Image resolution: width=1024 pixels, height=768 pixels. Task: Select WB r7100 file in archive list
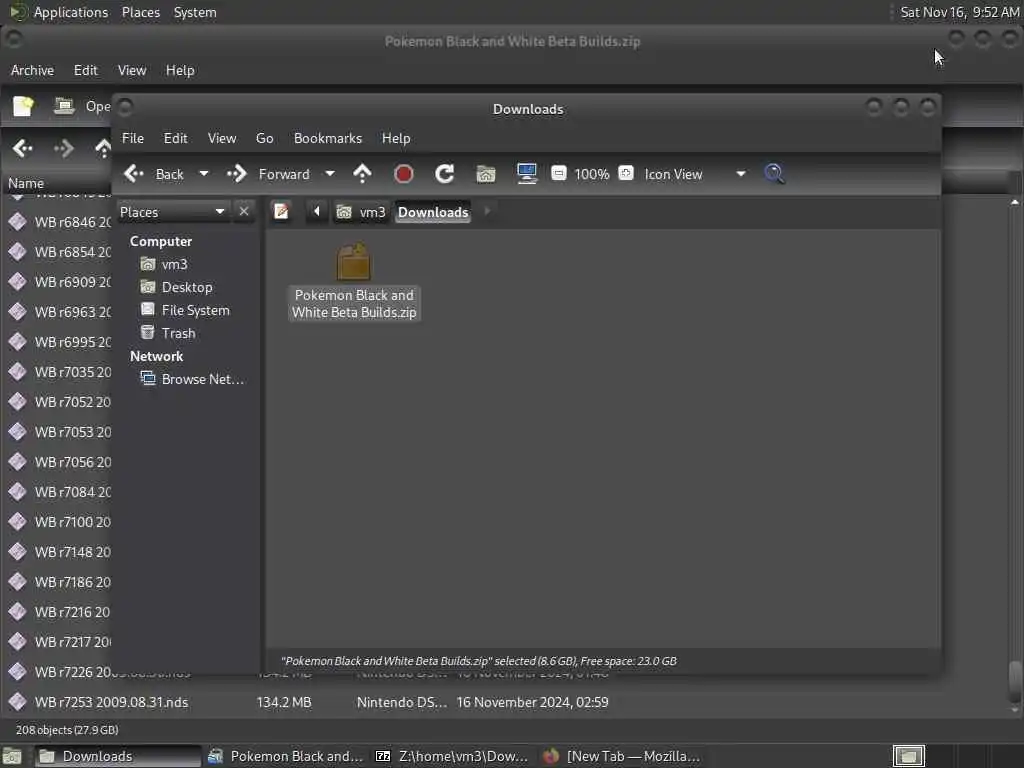click(60, 522)
